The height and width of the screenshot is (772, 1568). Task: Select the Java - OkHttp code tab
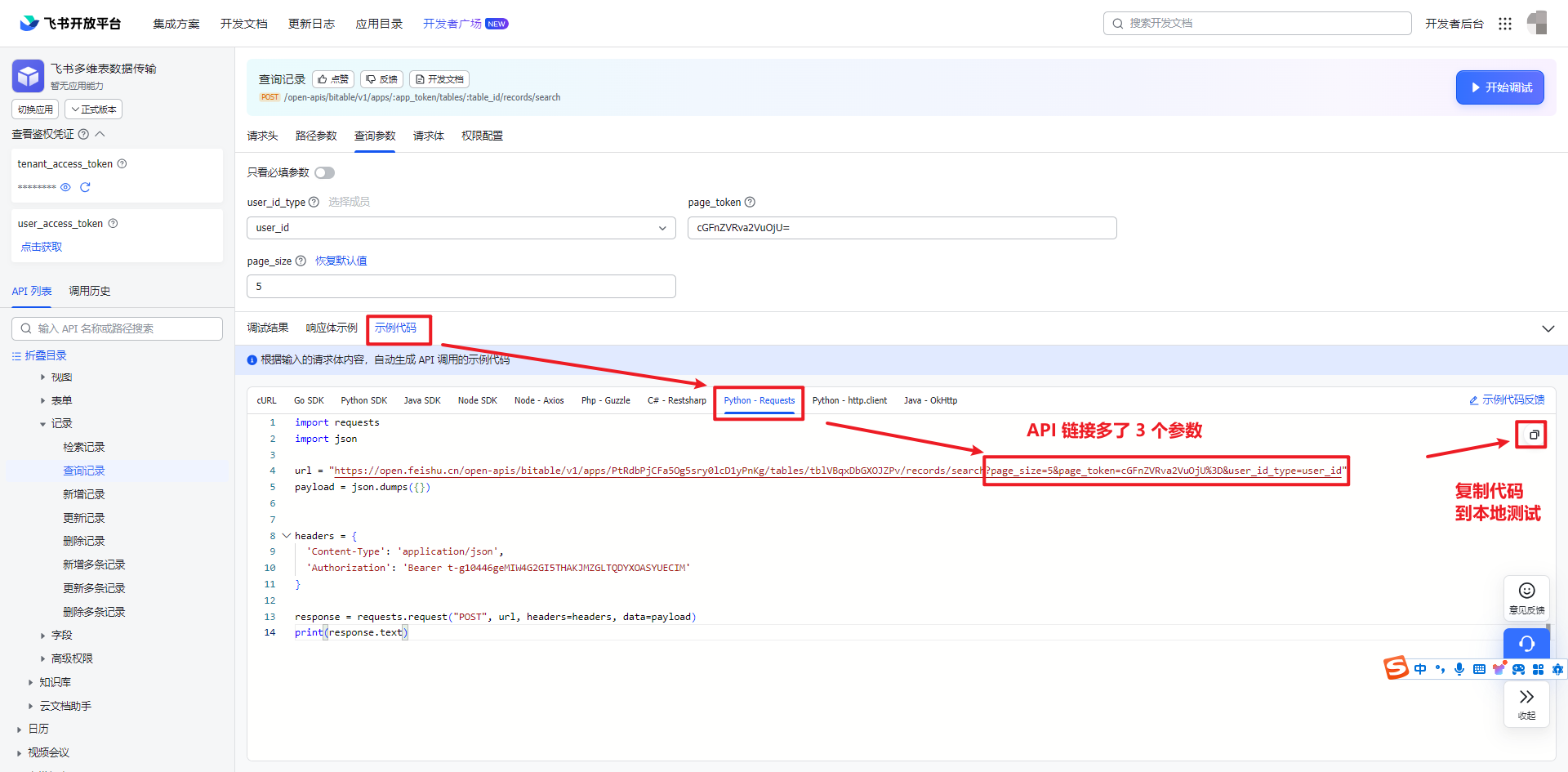coord(930,400)
